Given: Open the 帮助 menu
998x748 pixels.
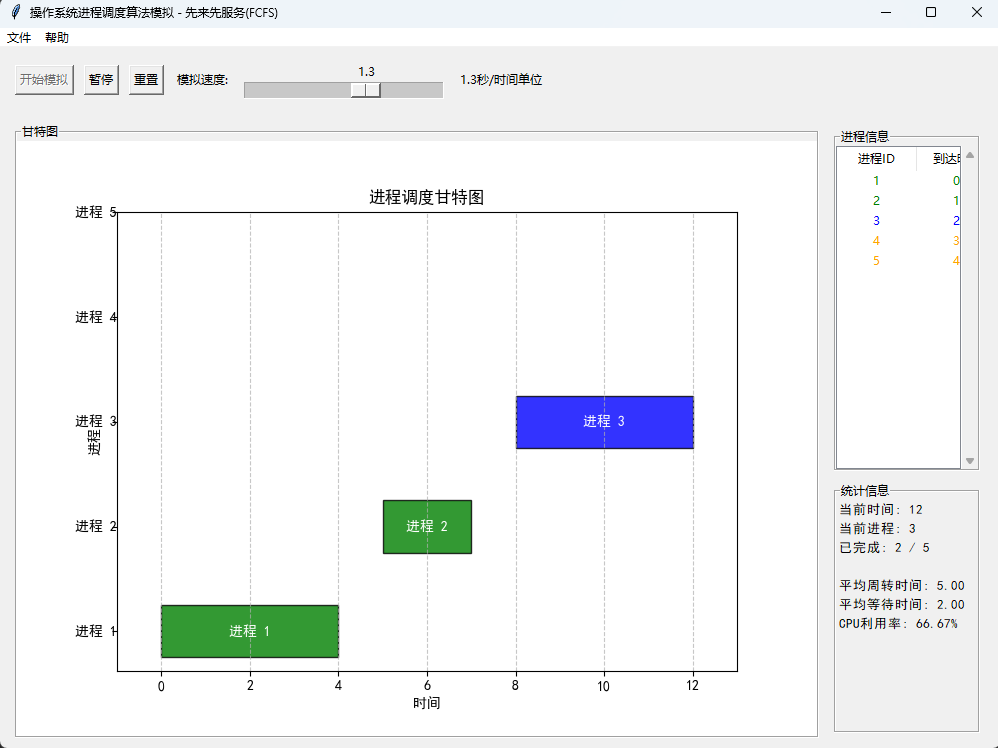Looking at the screenshot, I should point(57,38).
